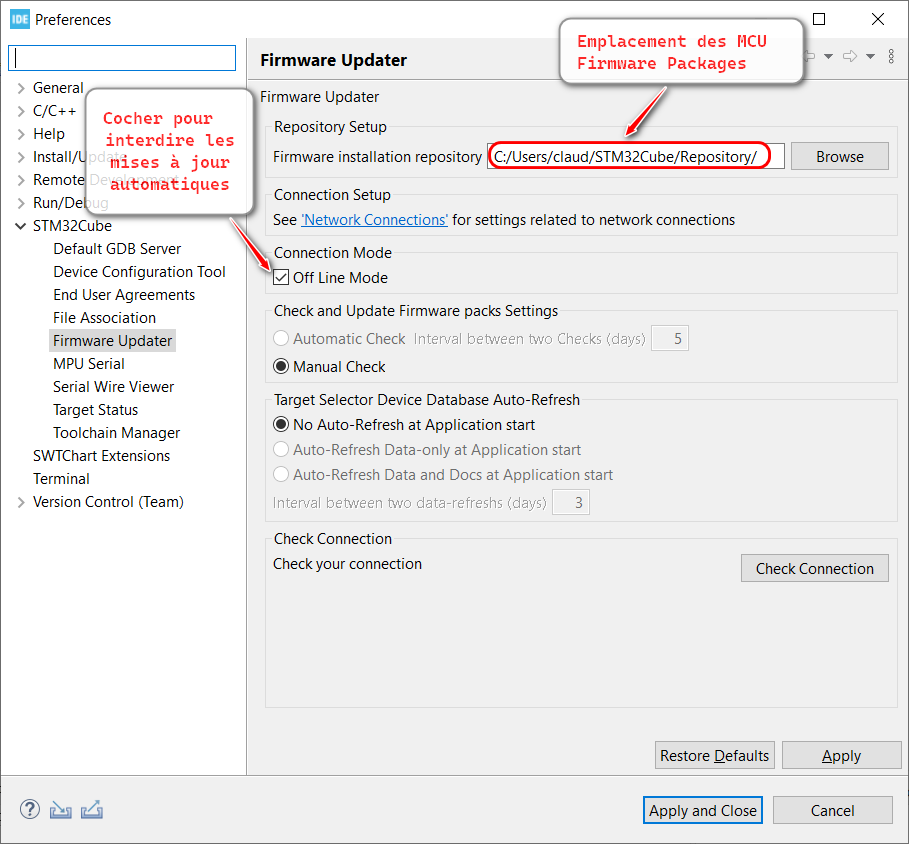Image resolution: width=909 pixels, height=844 pixels.
Task: Open the back history dropdown arrow
Action: click(828, 56)
